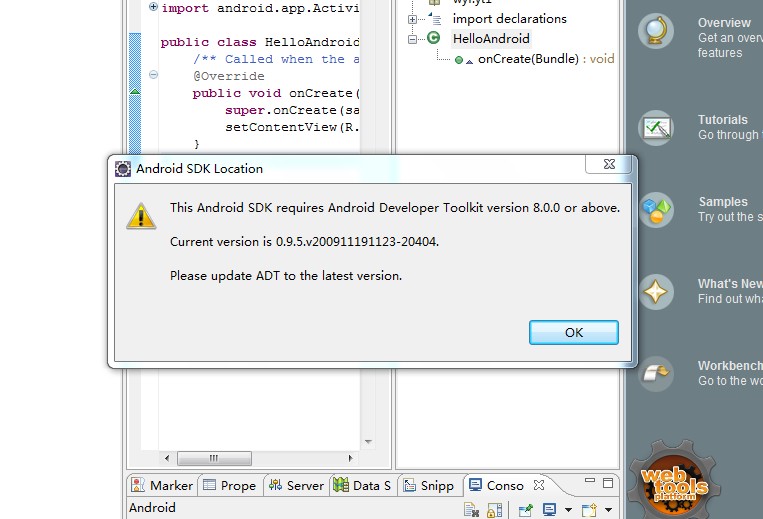The image size is (763, 519).
Task: Open the Servers tab
Action: point(296,485)
